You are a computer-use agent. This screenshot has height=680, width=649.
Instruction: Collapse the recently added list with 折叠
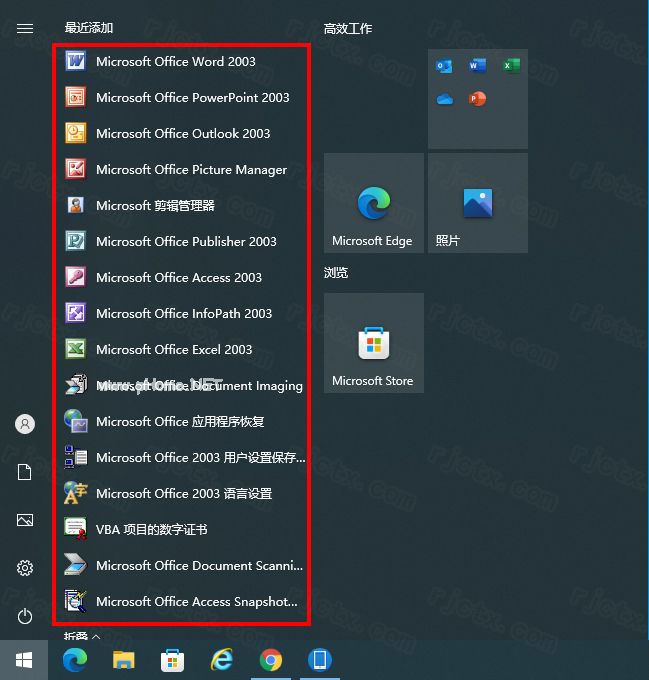(82, 636)
